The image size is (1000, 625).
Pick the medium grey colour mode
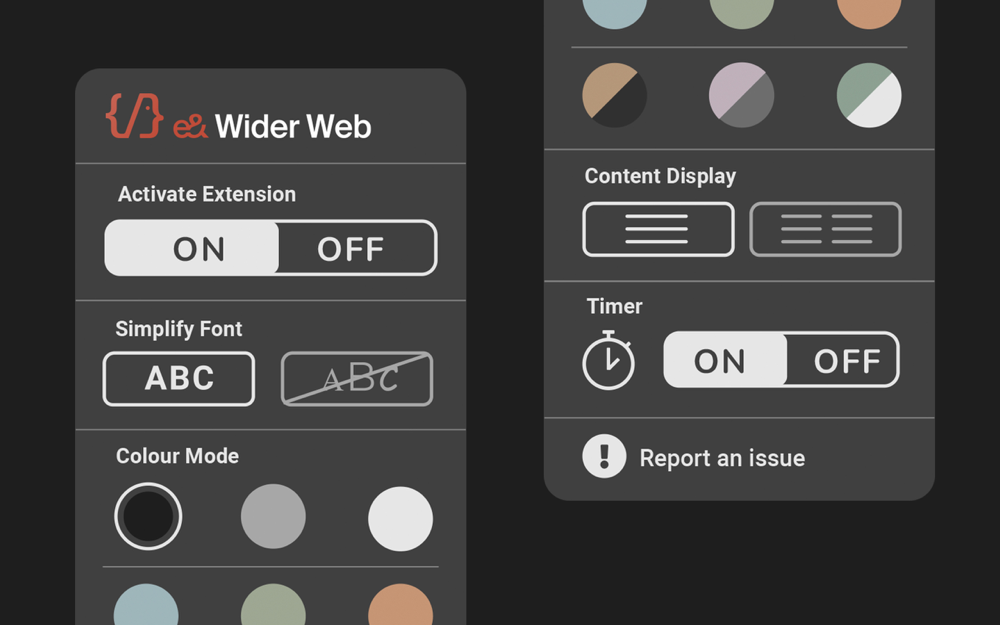[273, 516]
